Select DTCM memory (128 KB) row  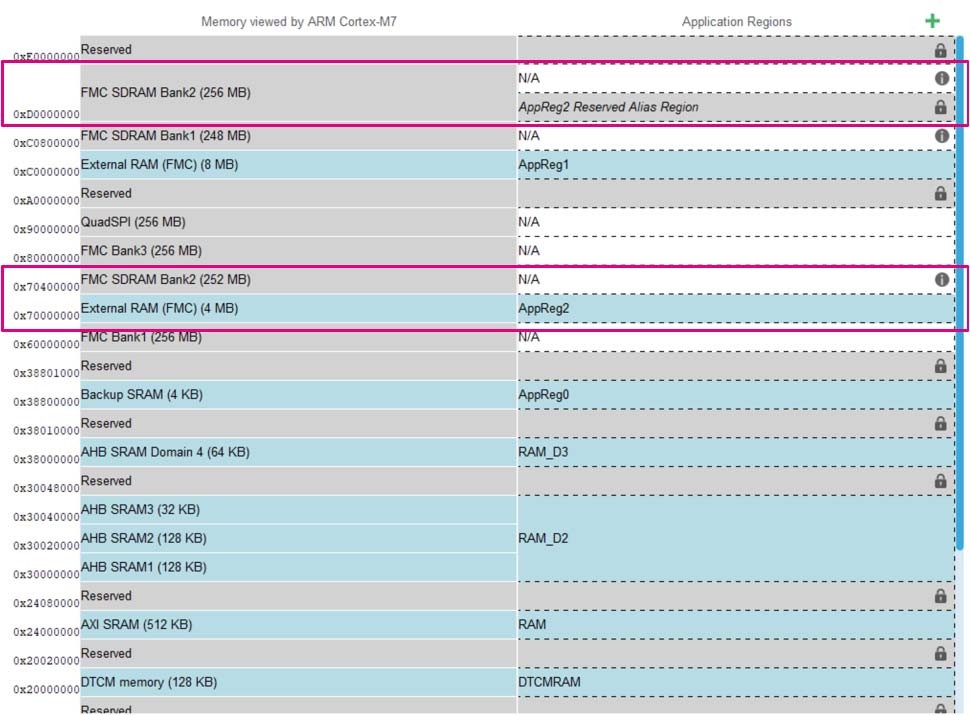pyautogui.click(x=298, y=682)
